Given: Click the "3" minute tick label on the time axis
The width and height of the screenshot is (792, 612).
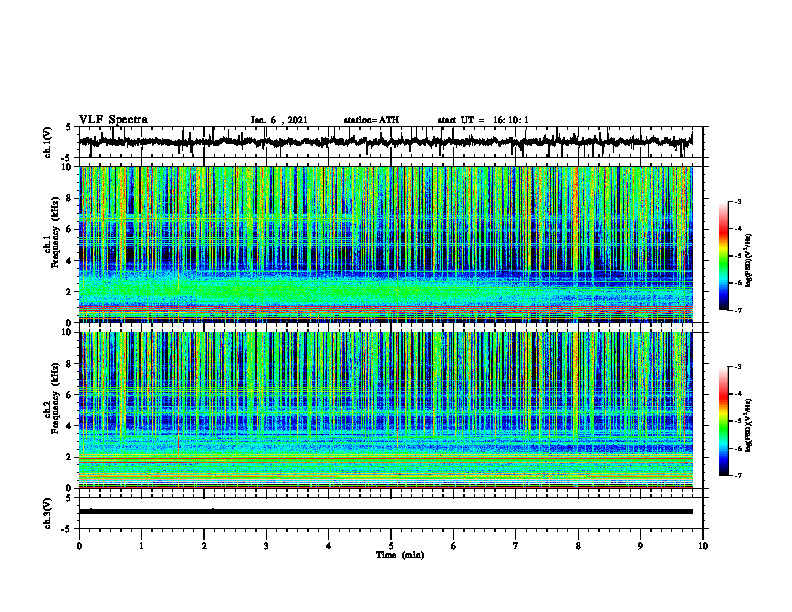Looking at the screenshot, I should pos(266,546).
